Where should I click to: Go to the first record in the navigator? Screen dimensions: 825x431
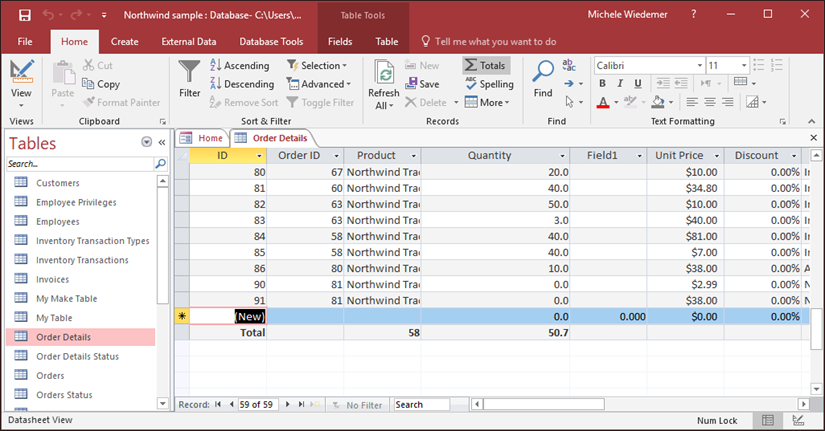[218, 404]
